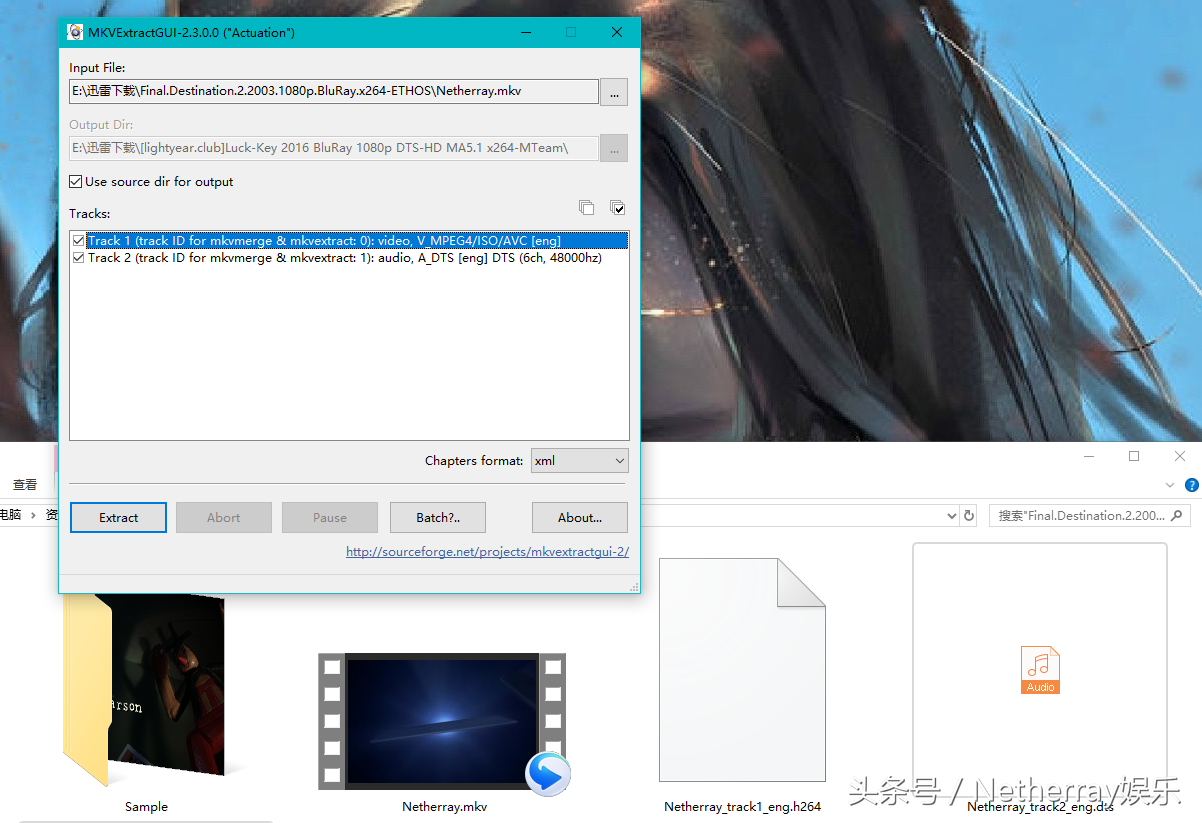Toggle Use source dir for output checkbox
This screenshot has width=1202, height=823.
pyautogui.click(x=75, y=182)
